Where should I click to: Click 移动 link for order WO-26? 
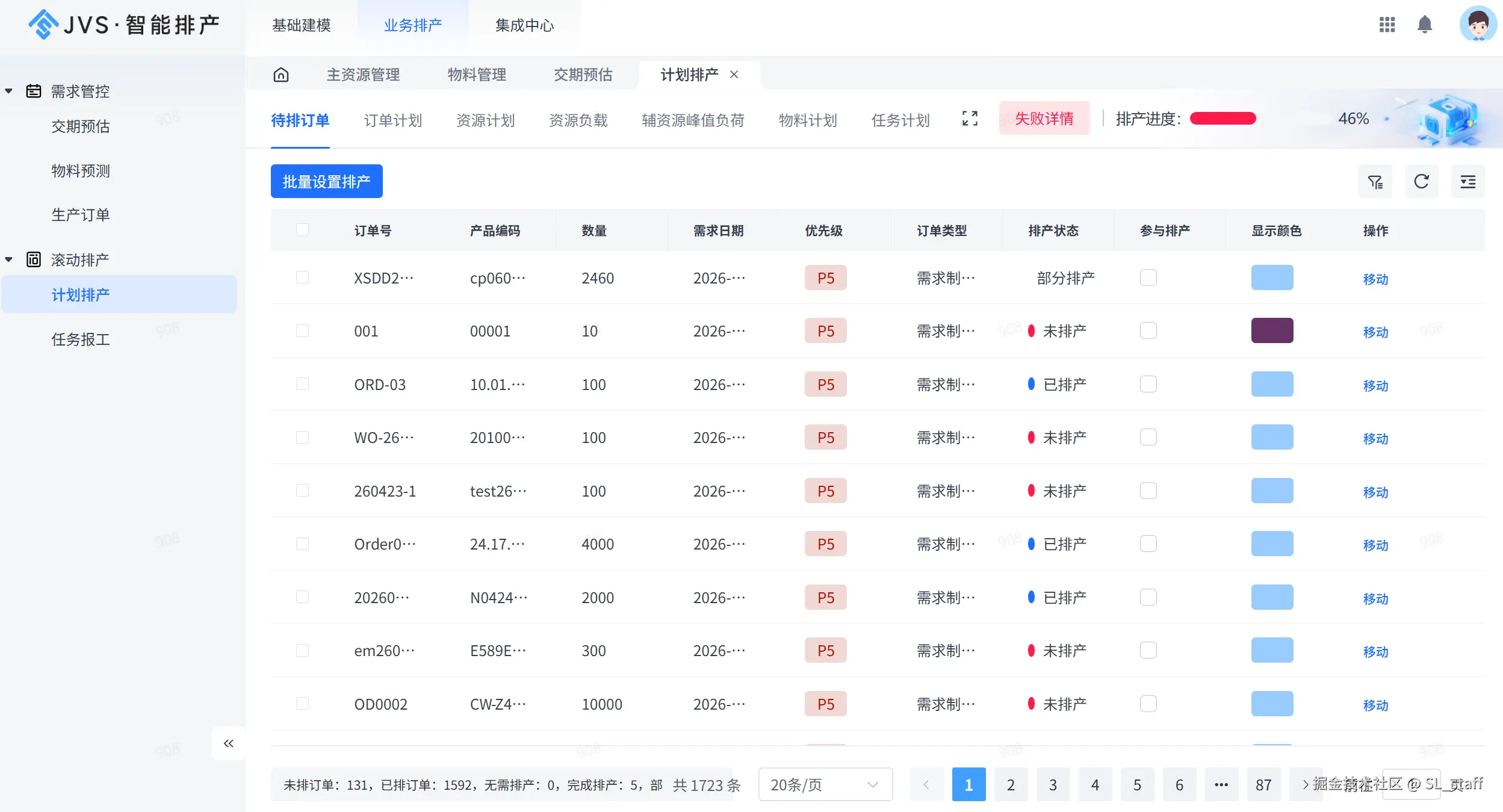click(x=1375, y=439)
